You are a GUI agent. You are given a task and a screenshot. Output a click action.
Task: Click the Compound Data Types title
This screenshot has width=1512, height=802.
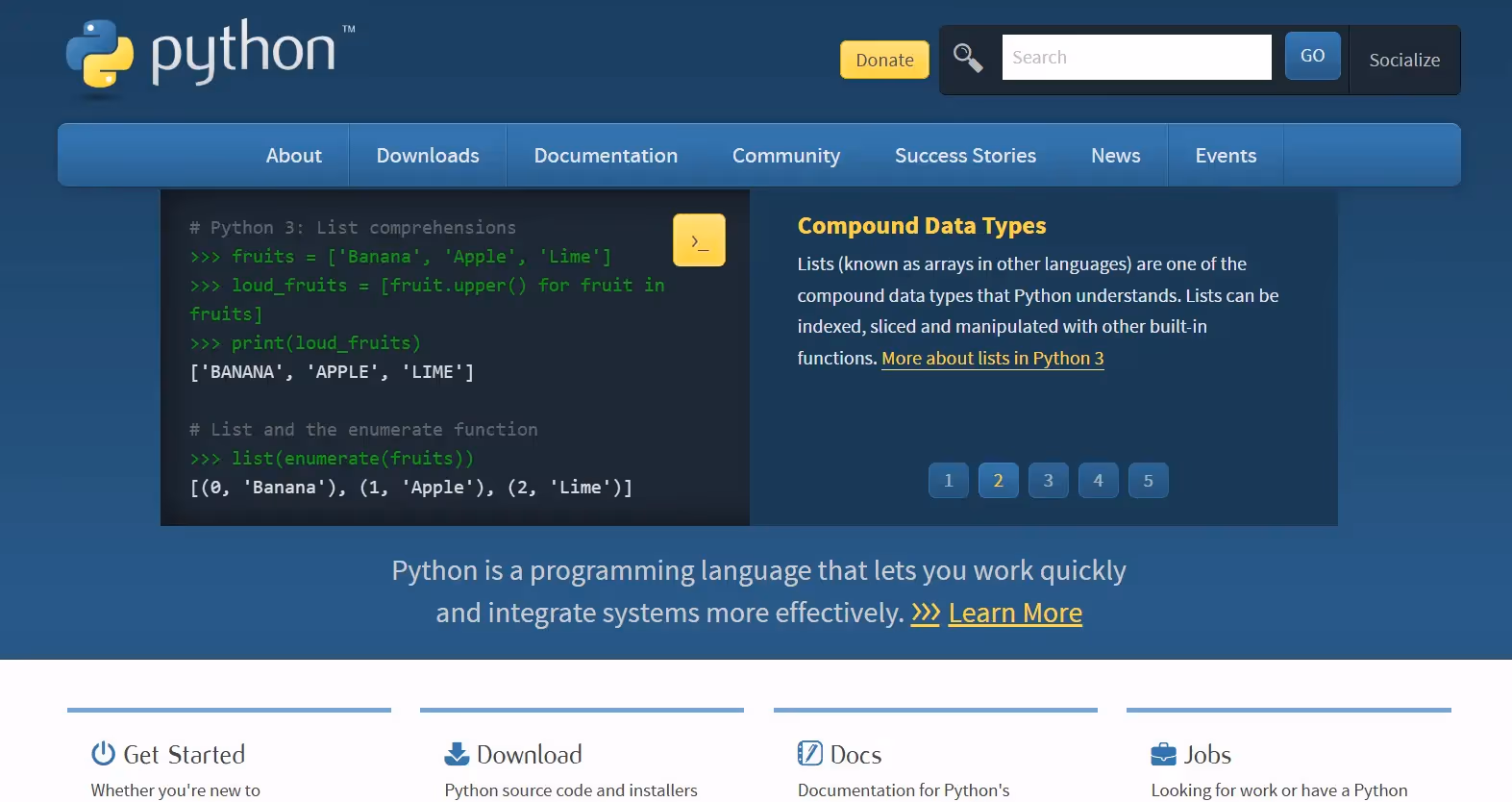point(922,226)
